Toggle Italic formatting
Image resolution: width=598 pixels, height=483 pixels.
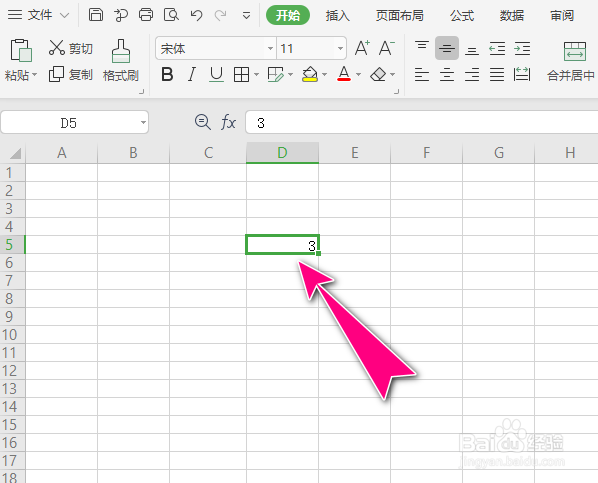[x=192, y=74]
